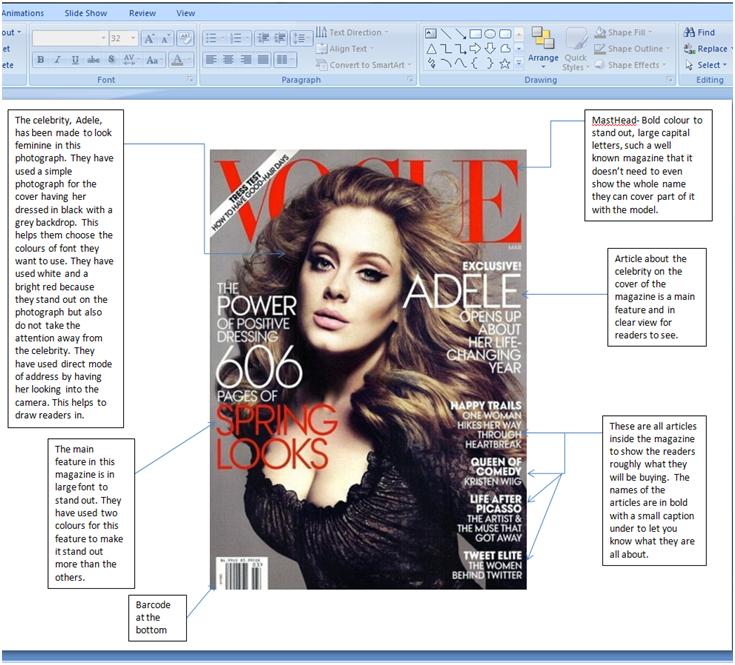Select the Oval shape
Image resolution: width=735 pixels, height=665 pixels.
pyautogui.click(x=490, y=33)
